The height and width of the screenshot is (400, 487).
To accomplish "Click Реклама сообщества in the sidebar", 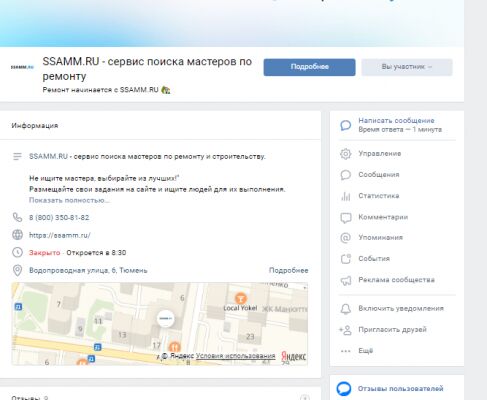I will pyautogui.click(x=396, y=280).
